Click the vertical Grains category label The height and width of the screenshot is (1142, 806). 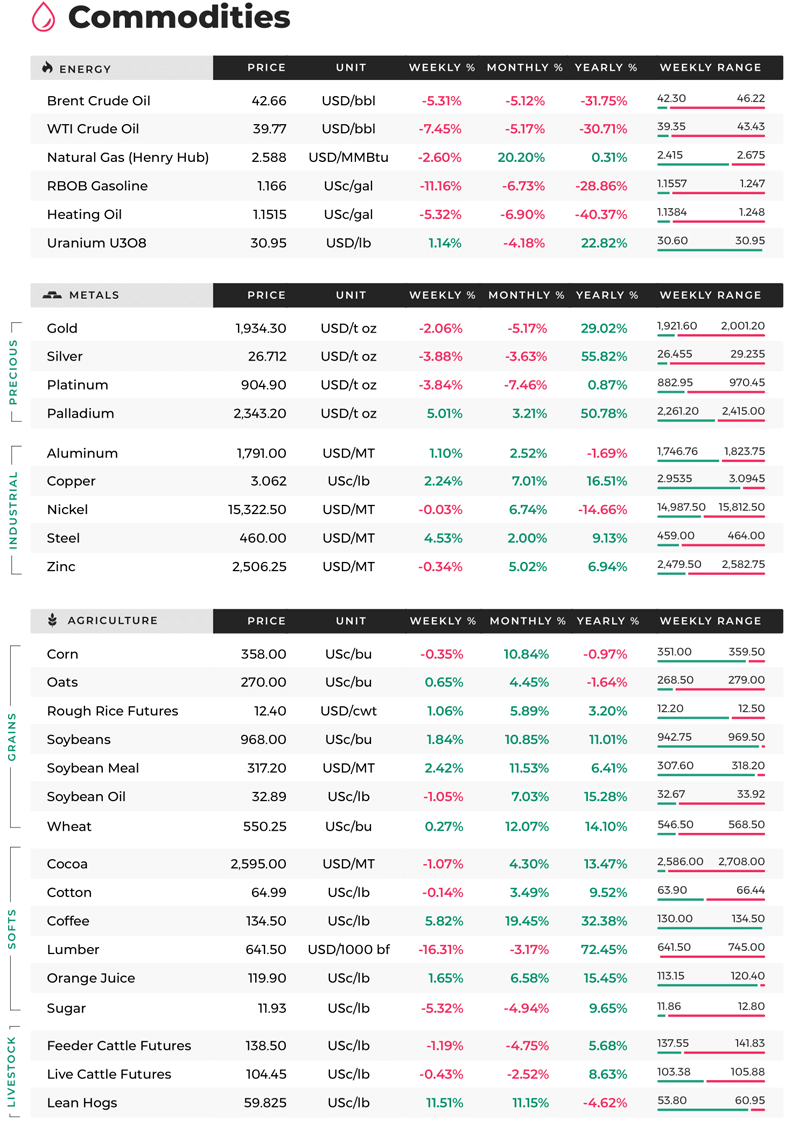[12, 737]
